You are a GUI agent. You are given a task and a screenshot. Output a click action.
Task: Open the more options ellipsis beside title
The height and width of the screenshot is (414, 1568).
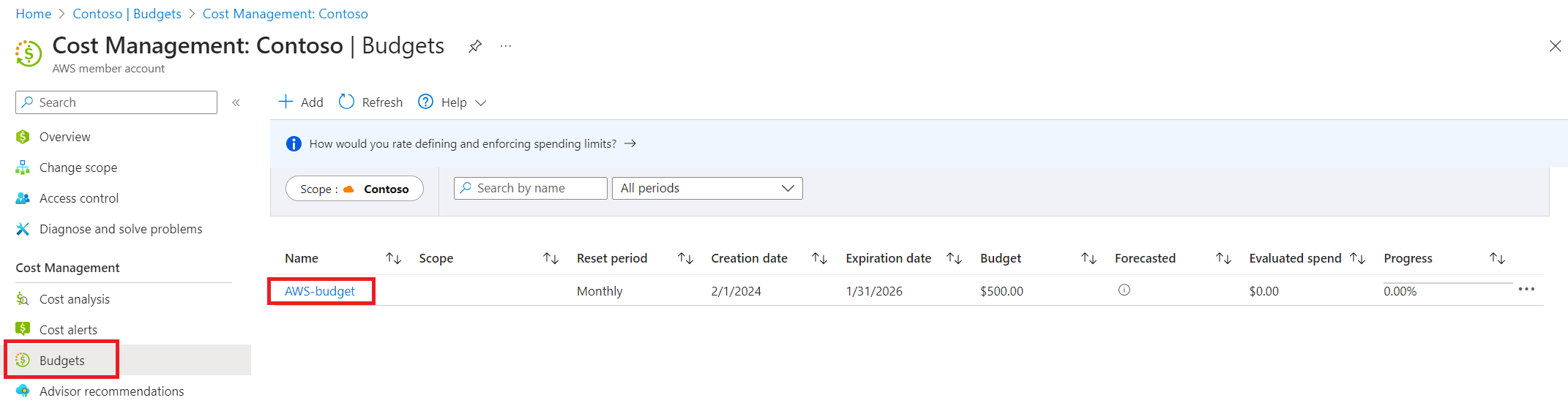point(506,46)
